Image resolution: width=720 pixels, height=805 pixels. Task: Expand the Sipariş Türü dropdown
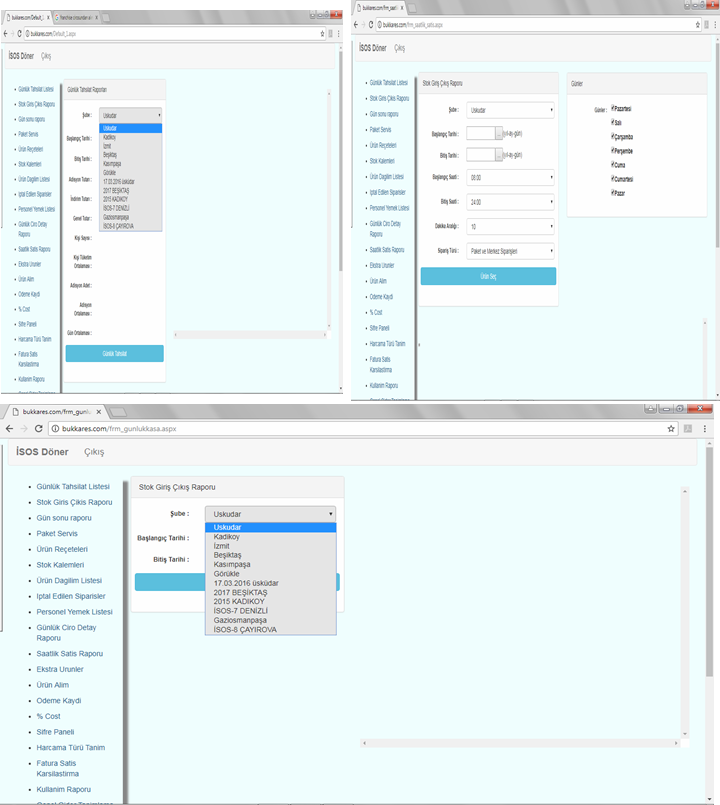click(x=510, y=251)
